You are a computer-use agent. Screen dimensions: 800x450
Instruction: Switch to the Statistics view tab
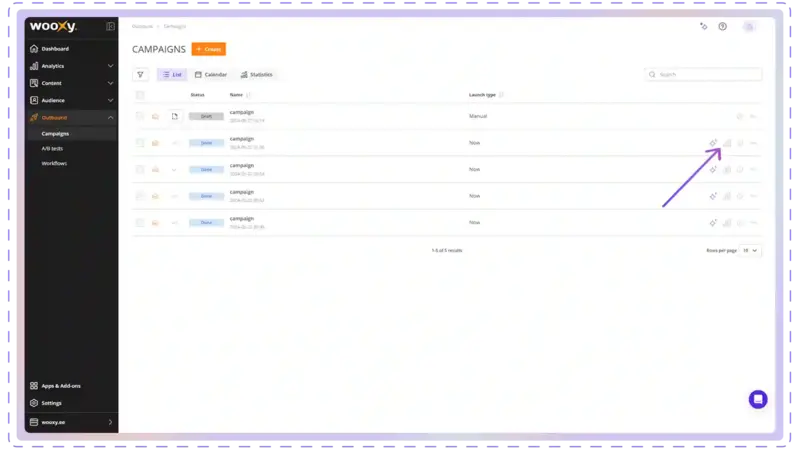[258, 74]
